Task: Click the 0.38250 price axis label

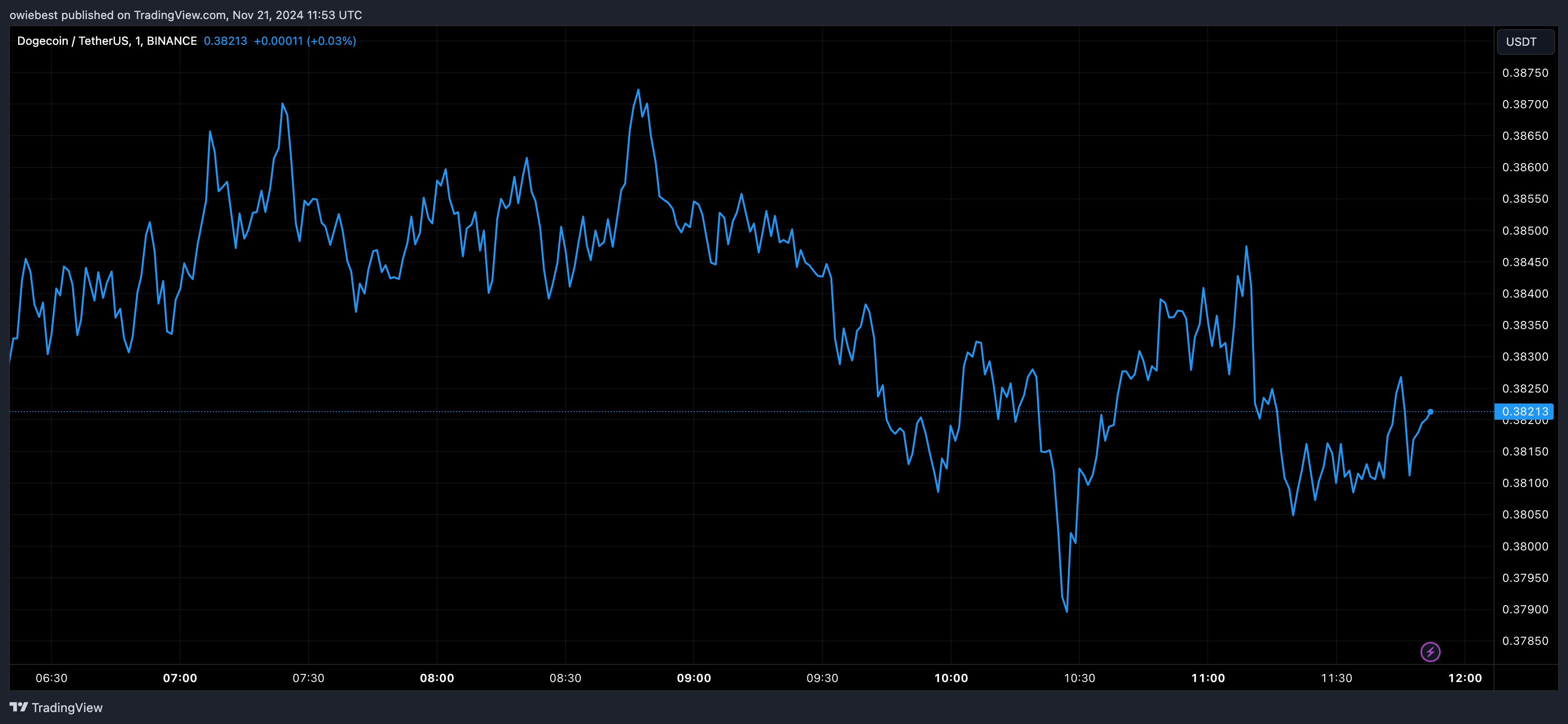Action: click(1525, 389)
